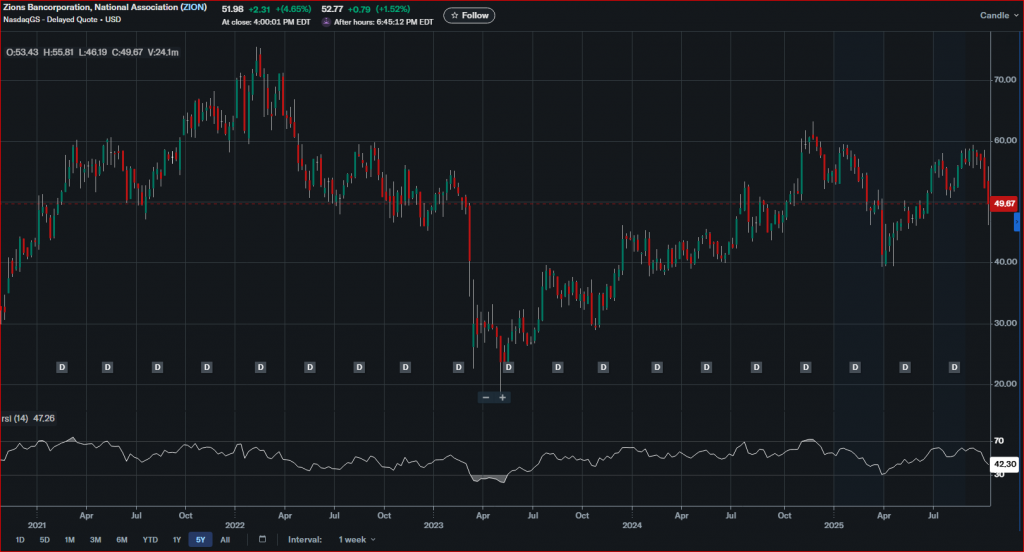Choose the 6M time range
This screenshot has height=552, width=1024.
(121, 539)
